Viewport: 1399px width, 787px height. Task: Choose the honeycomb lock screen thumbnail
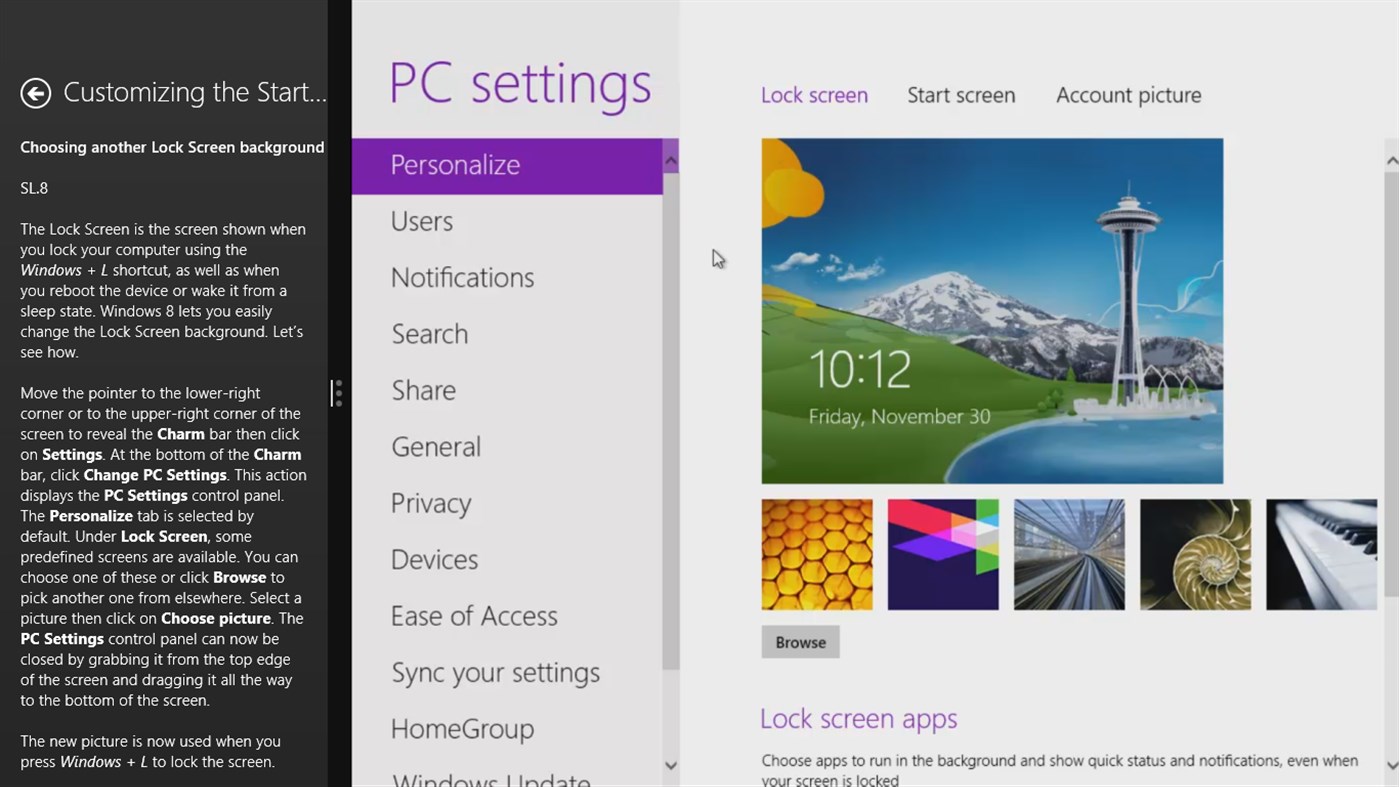(x=816, y=554)
